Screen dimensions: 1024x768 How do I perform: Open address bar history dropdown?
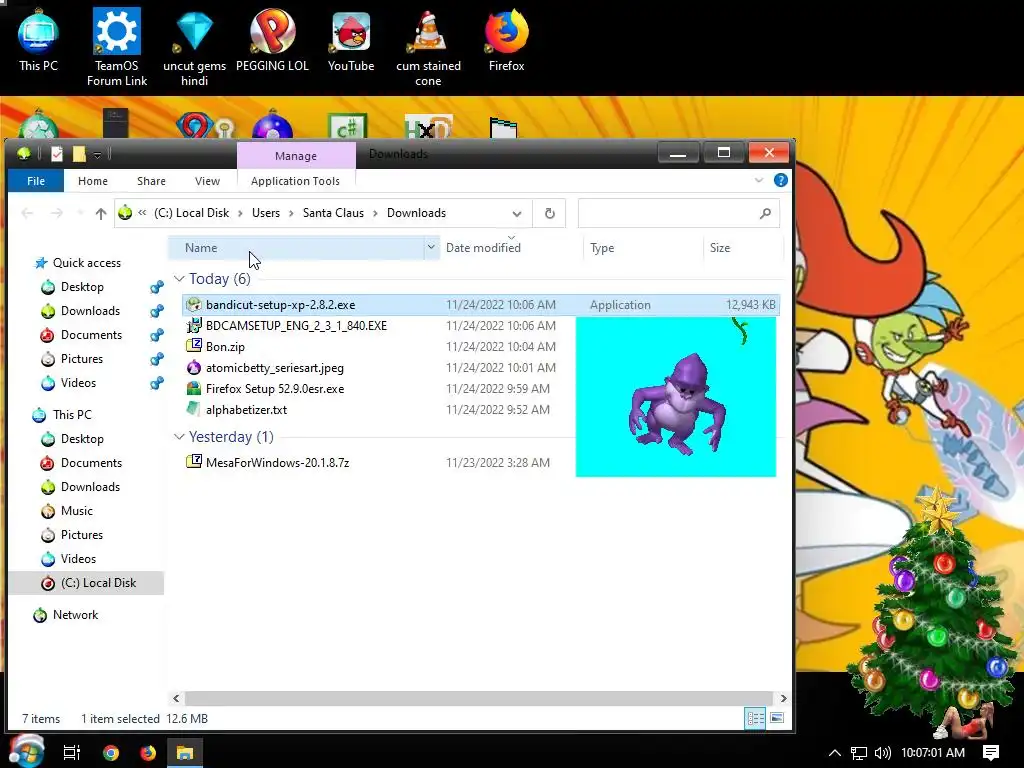[517, 213]
